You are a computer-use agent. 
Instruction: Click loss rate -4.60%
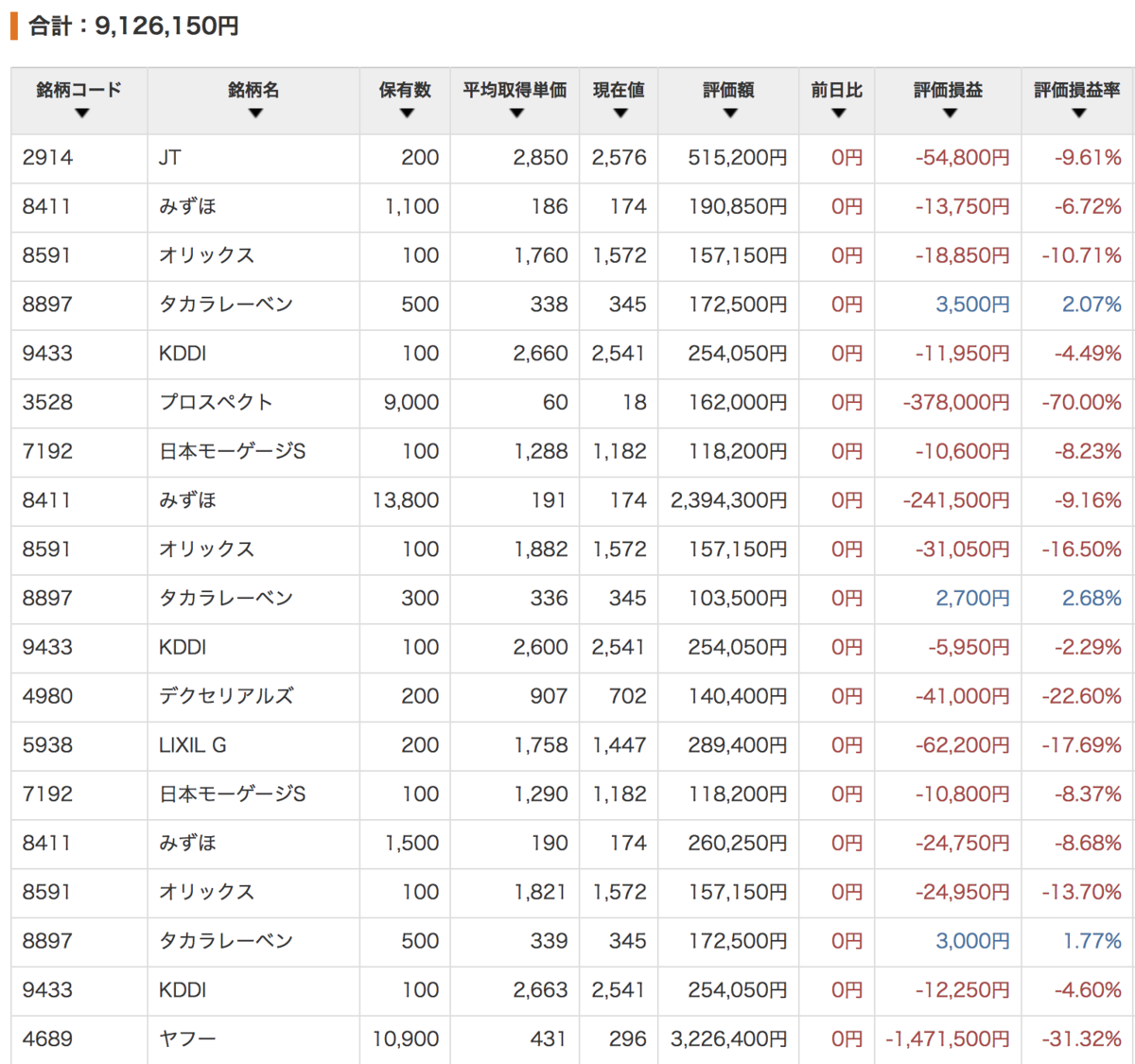point(1089,990)
